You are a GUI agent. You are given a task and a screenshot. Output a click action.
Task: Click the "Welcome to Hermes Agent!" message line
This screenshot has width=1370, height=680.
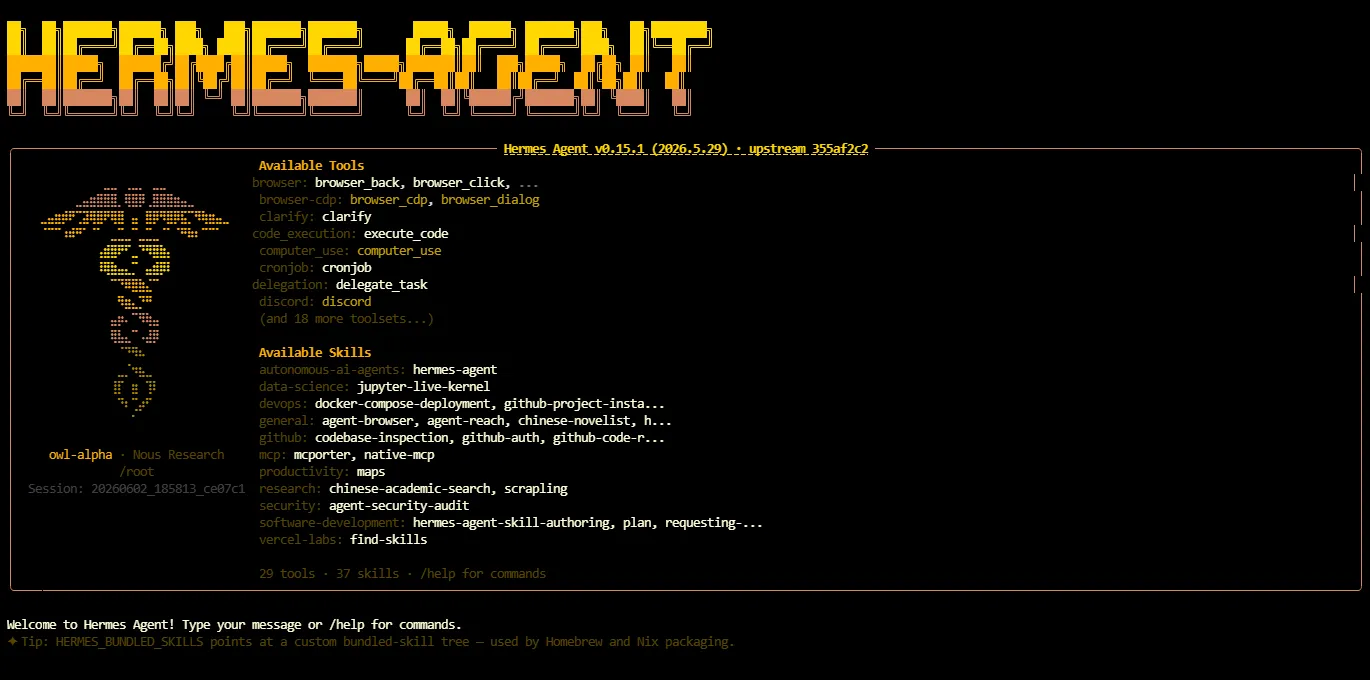point(234,625)
